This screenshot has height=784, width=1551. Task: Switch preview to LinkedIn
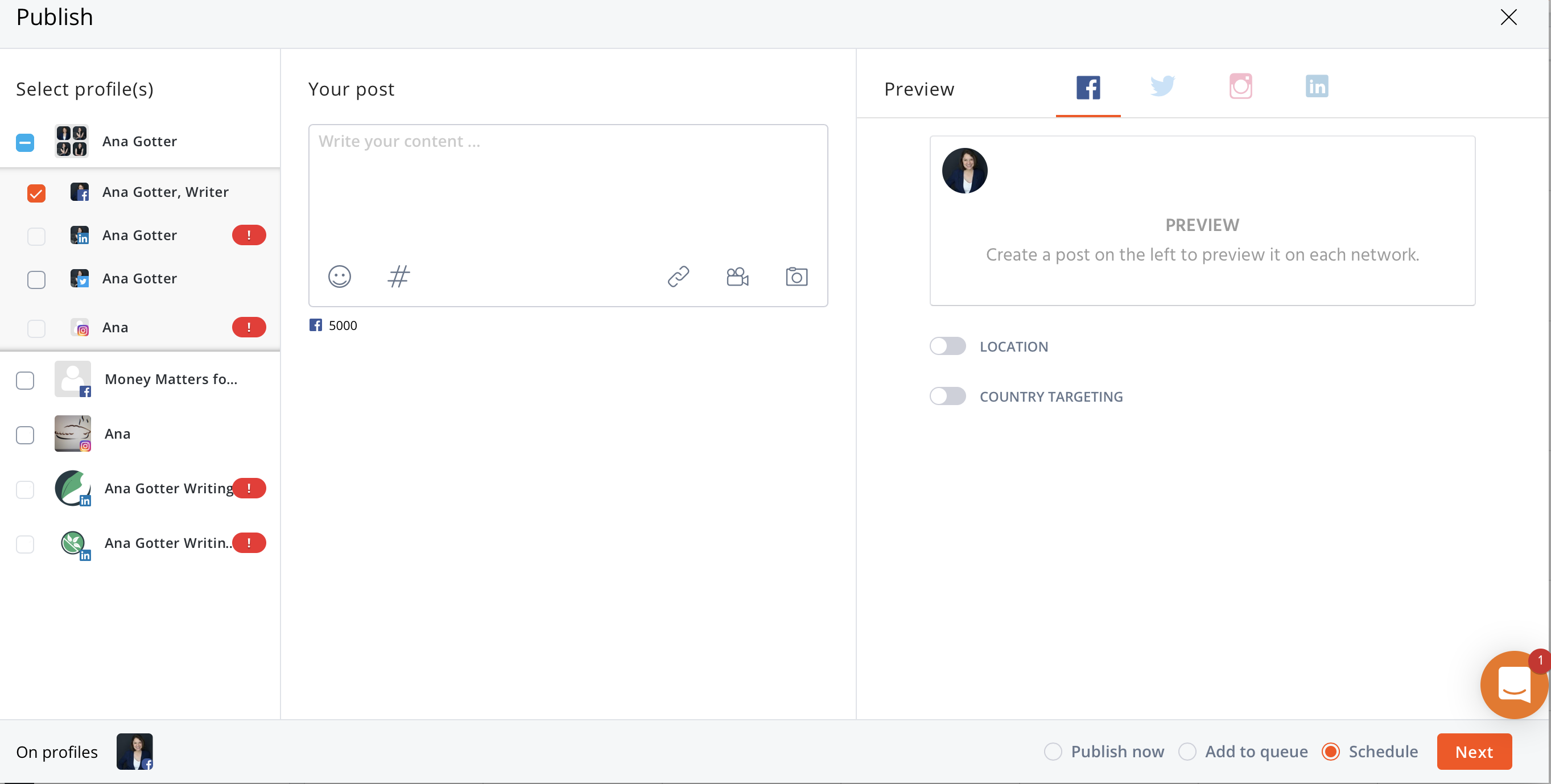[1317, 86]
